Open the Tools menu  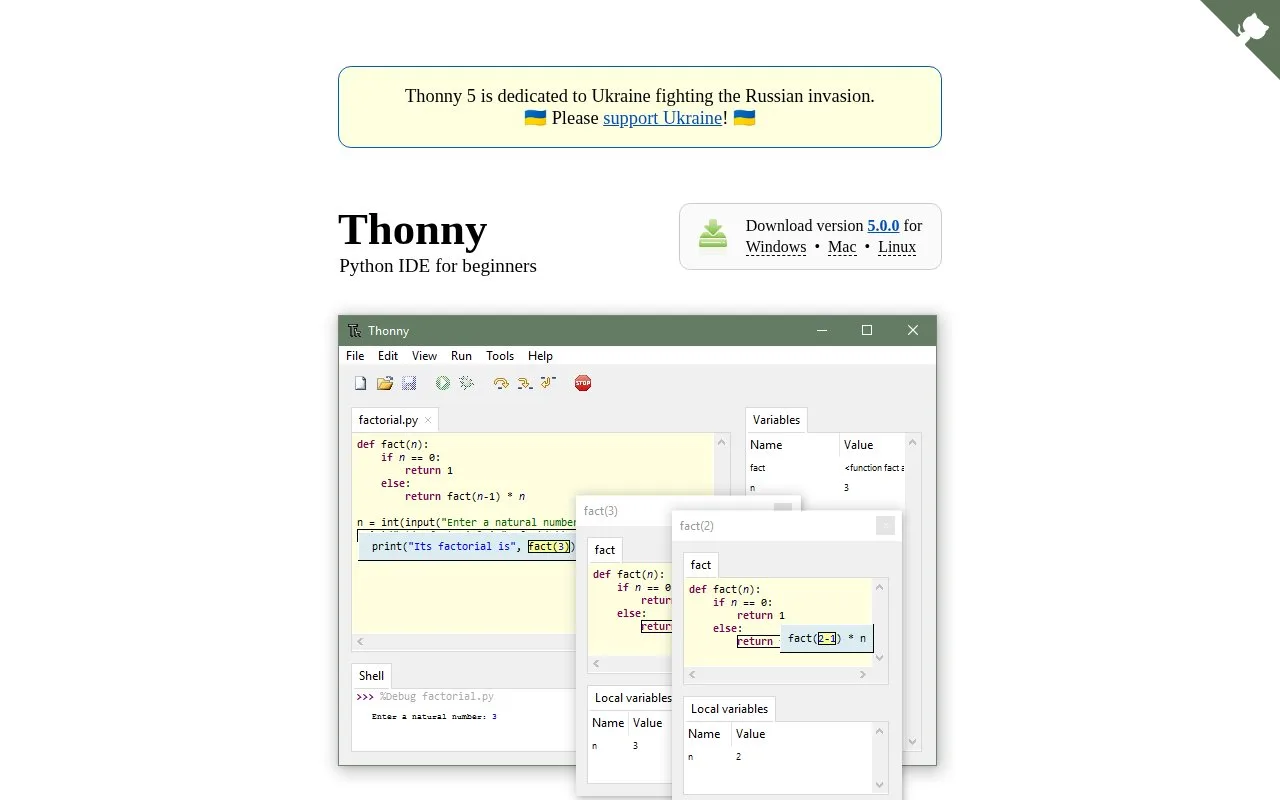pyautogui.click(x=500, y=356)
